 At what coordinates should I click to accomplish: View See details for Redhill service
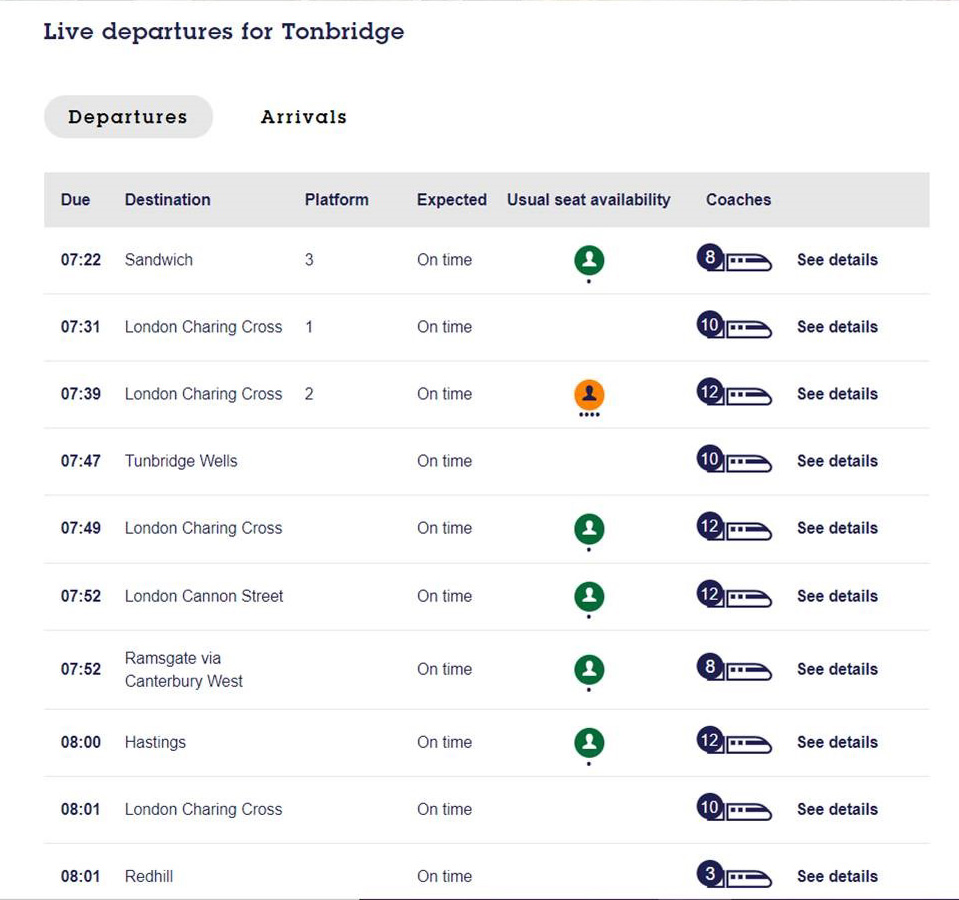(837, 876)
